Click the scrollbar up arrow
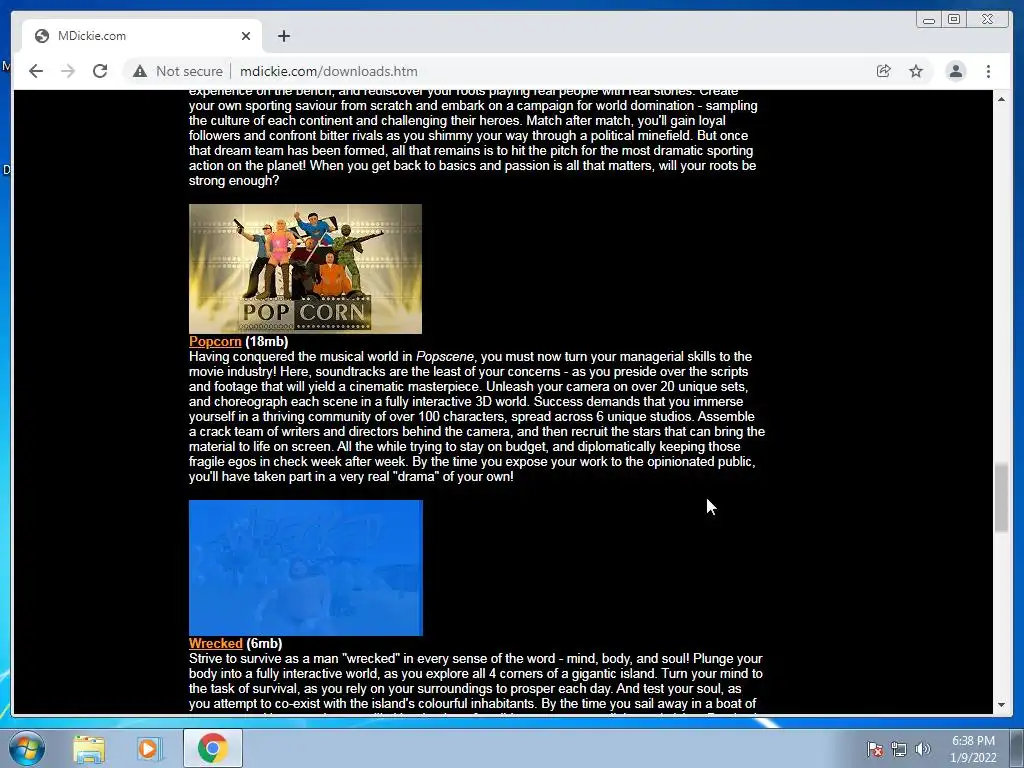 click(x=1001, y=99)
